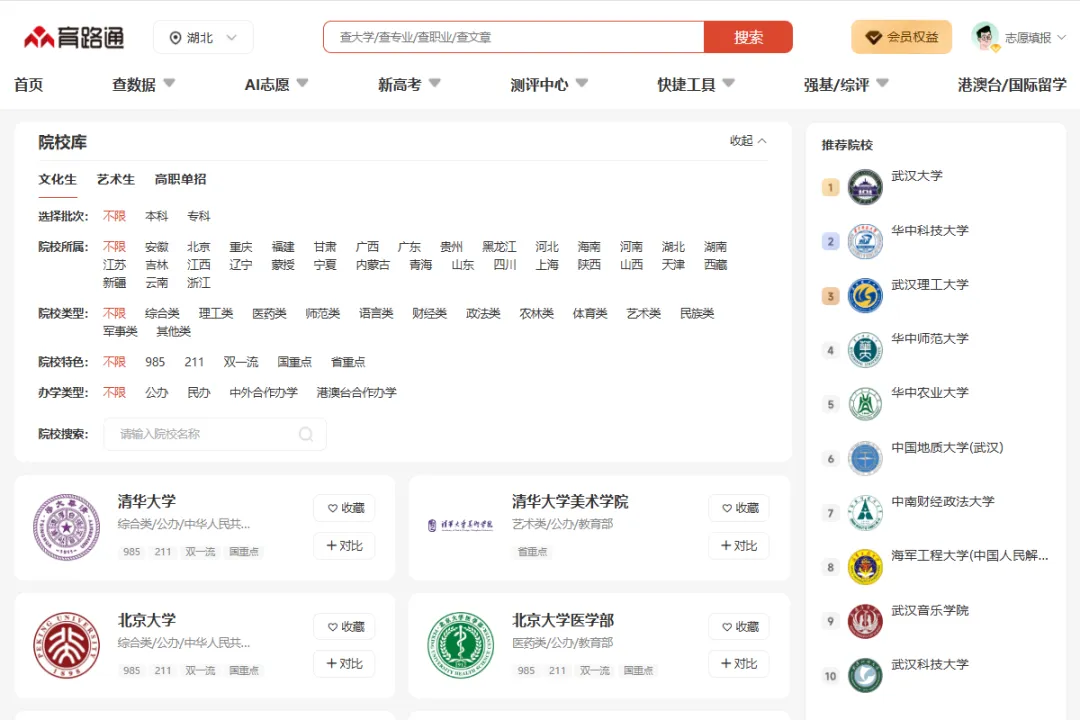Click rank badge number 2

click(x=831, y=242)
